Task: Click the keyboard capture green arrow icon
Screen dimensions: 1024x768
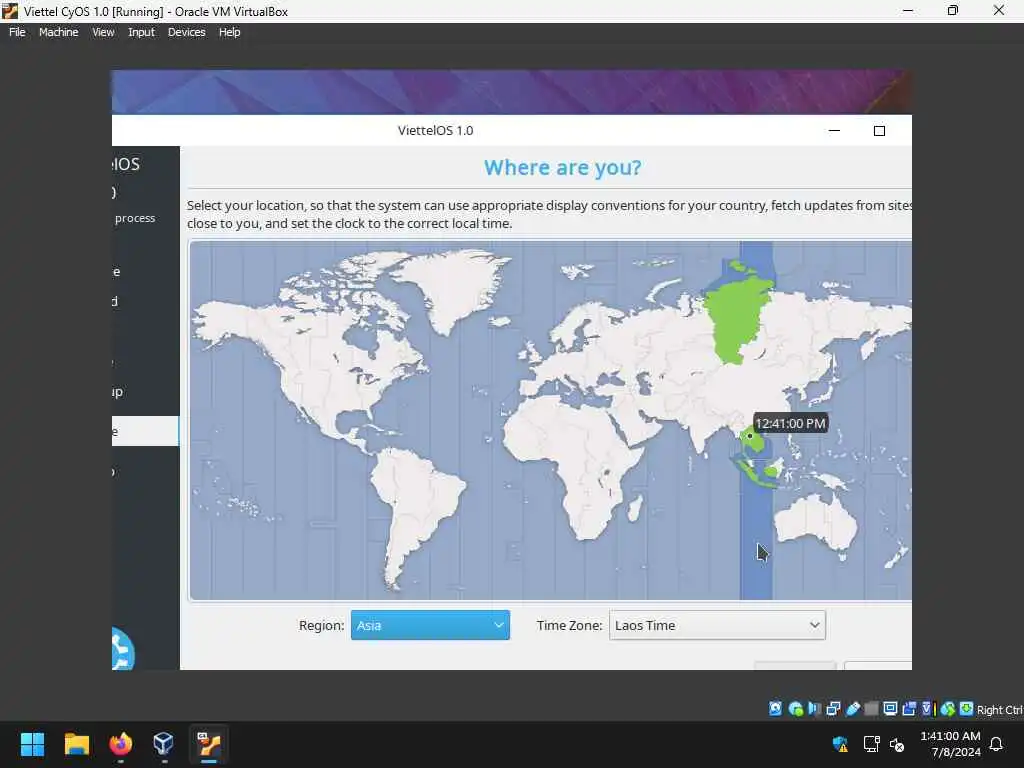Action: pyautogui.click(x=966, y=709)
